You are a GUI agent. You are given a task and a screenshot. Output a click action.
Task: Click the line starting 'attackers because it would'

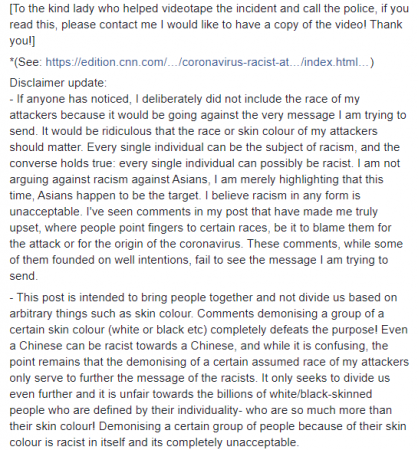(x=208, y=115)
